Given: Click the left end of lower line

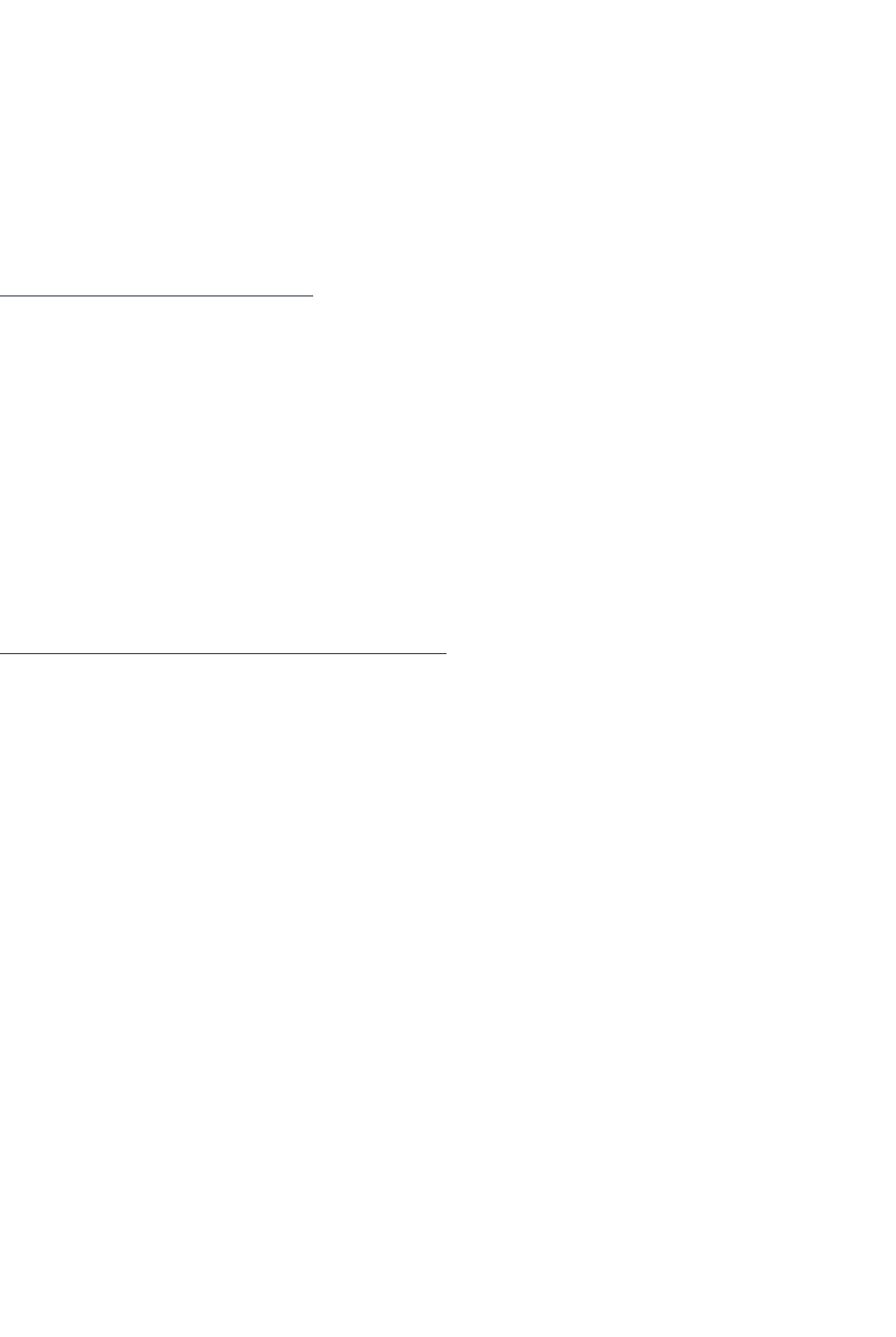Looking at the screenshot, I should coord(1,652).
